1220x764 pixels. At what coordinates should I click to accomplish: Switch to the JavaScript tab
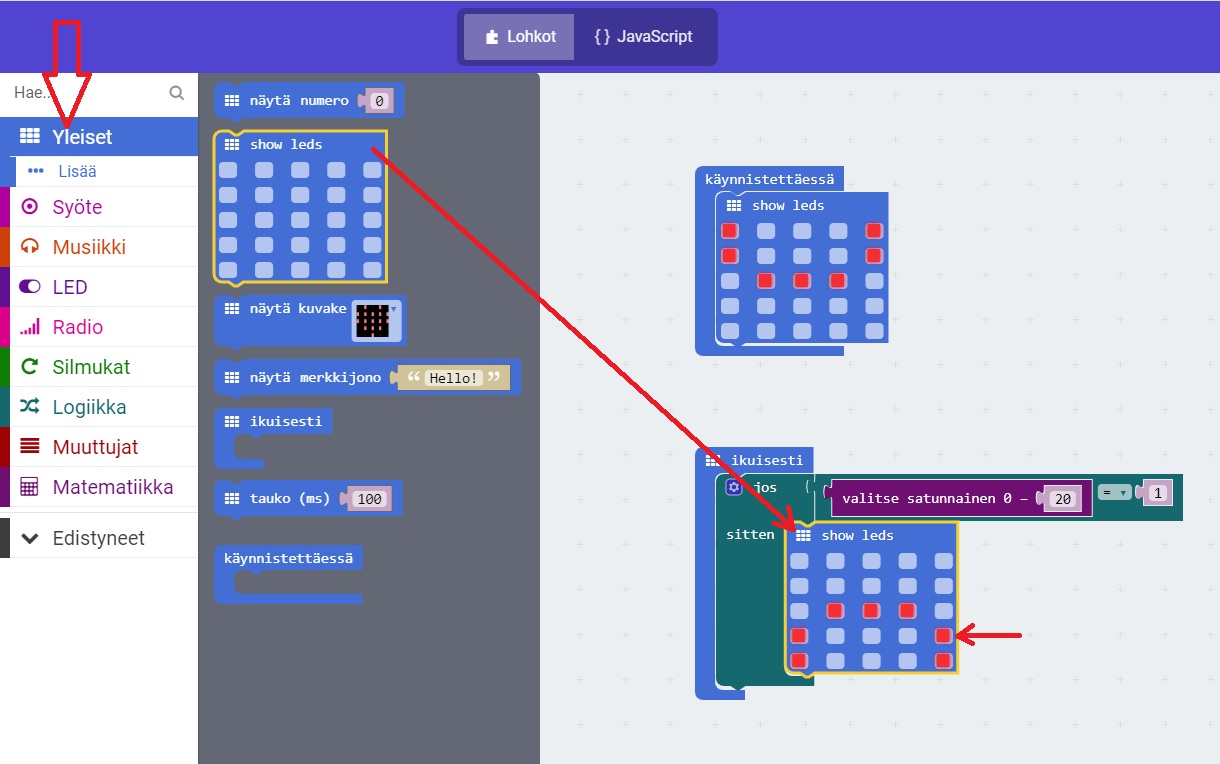[x=643, y=37]
